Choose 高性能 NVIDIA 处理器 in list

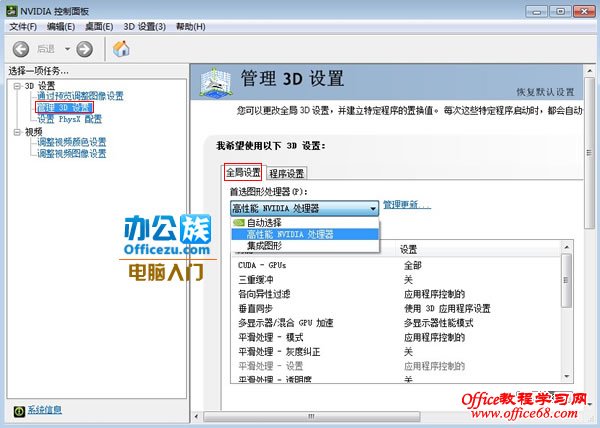pyautogui.click(x=305, y=234)
